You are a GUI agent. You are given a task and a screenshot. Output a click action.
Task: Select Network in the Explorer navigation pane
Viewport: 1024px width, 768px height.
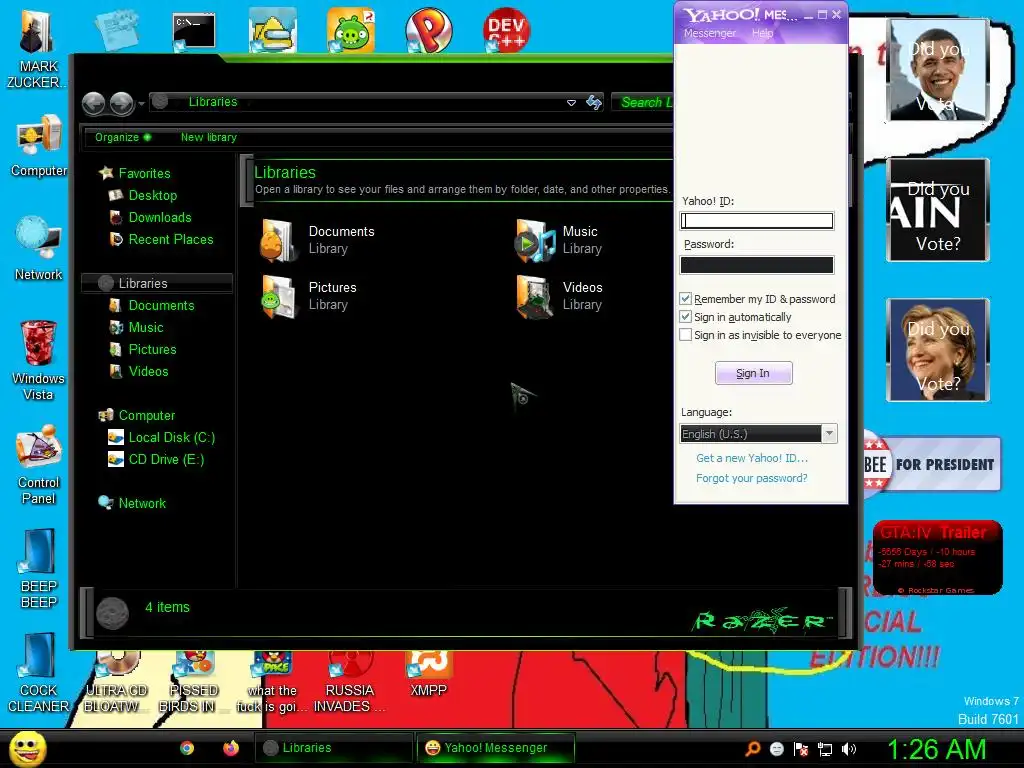[x=142, y=504]
